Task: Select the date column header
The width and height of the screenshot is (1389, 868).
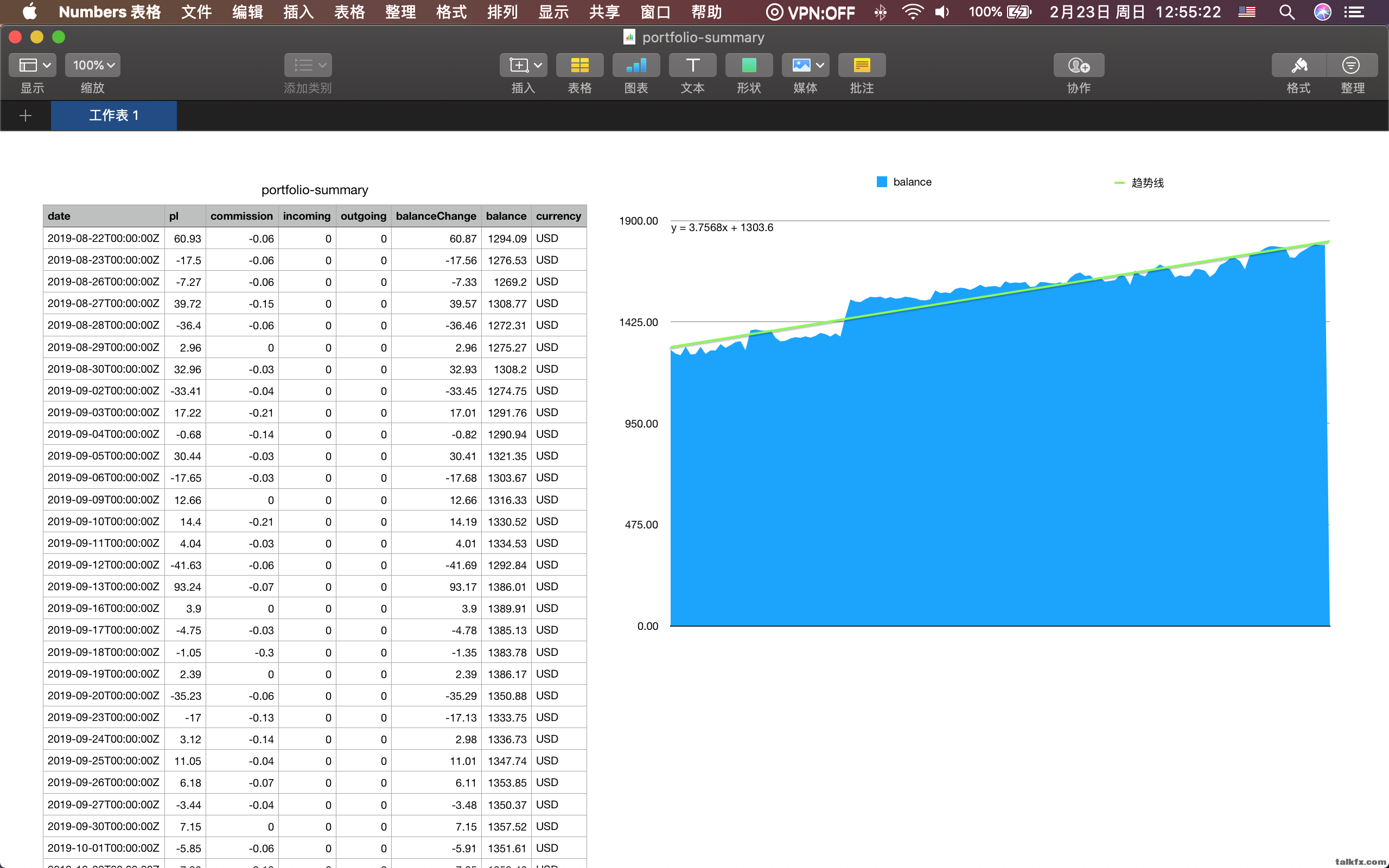Action: [104, 216]
